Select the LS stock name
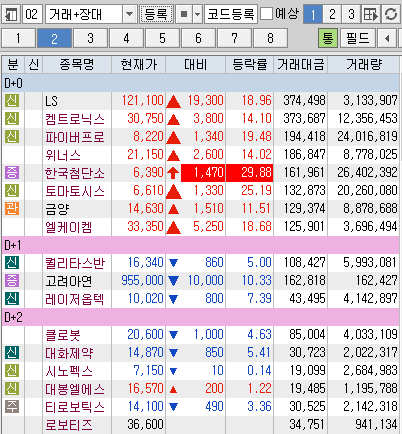Screen dimensions: 402x434 click(x=52, y=101)
